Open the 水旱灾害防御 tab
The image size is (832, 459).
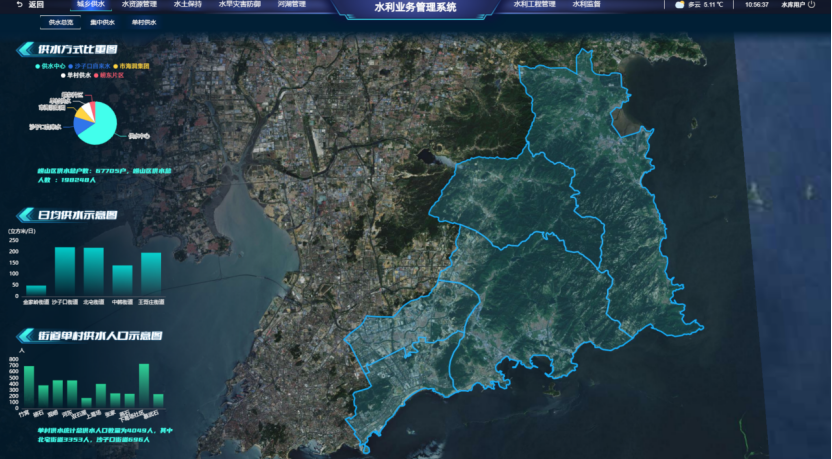pyautogui.click(x=239, y=4)
